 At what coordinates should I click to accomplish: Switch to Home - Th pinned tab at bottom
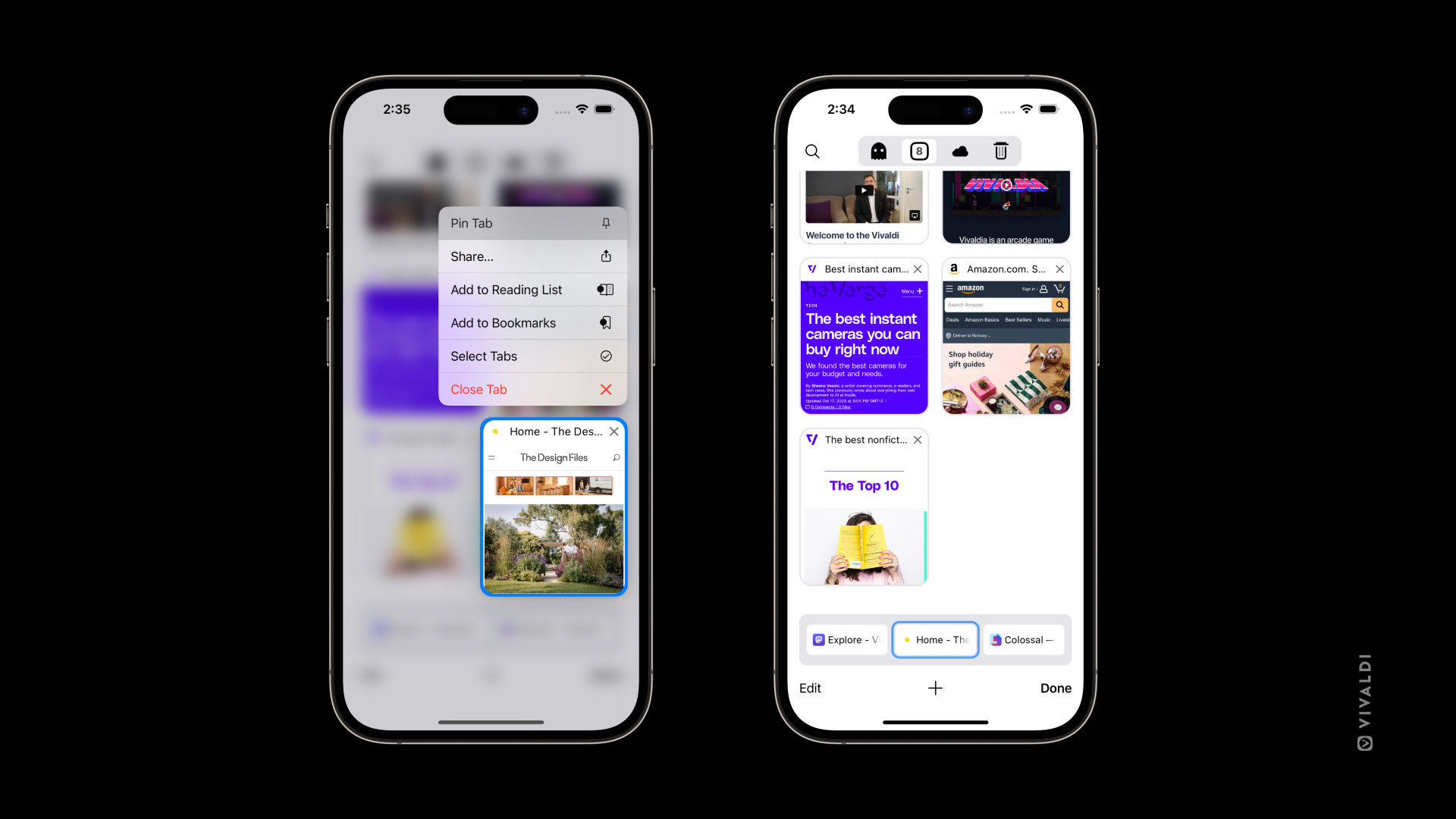tap(935, 639)
